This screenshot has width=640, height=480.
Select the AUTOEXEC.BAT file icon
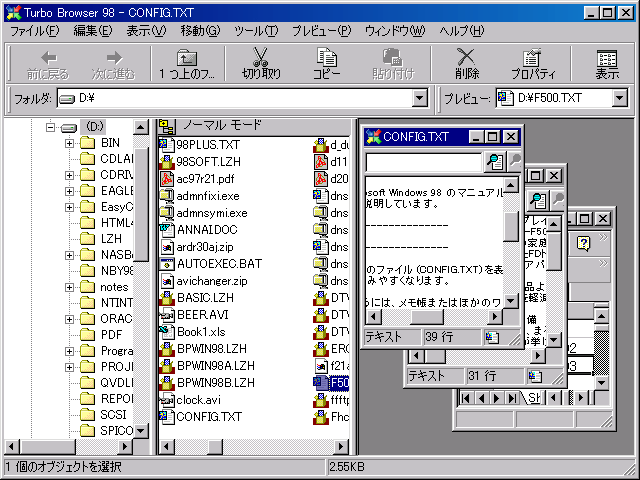166,264
